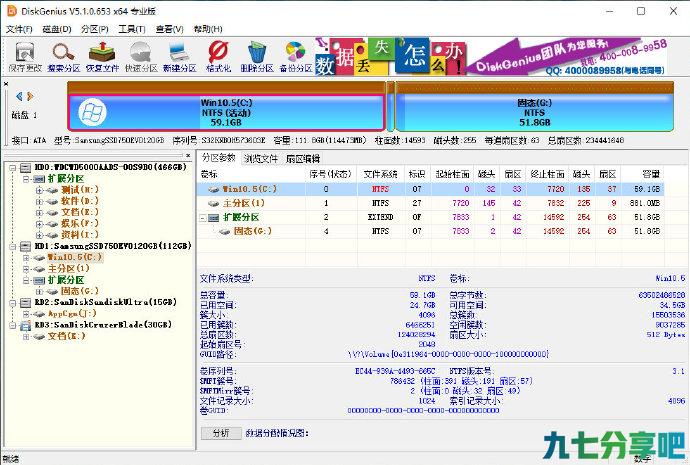Click the 序号(状态) column header
Viewport: 690px width, 465px height.
coord(331,174)
